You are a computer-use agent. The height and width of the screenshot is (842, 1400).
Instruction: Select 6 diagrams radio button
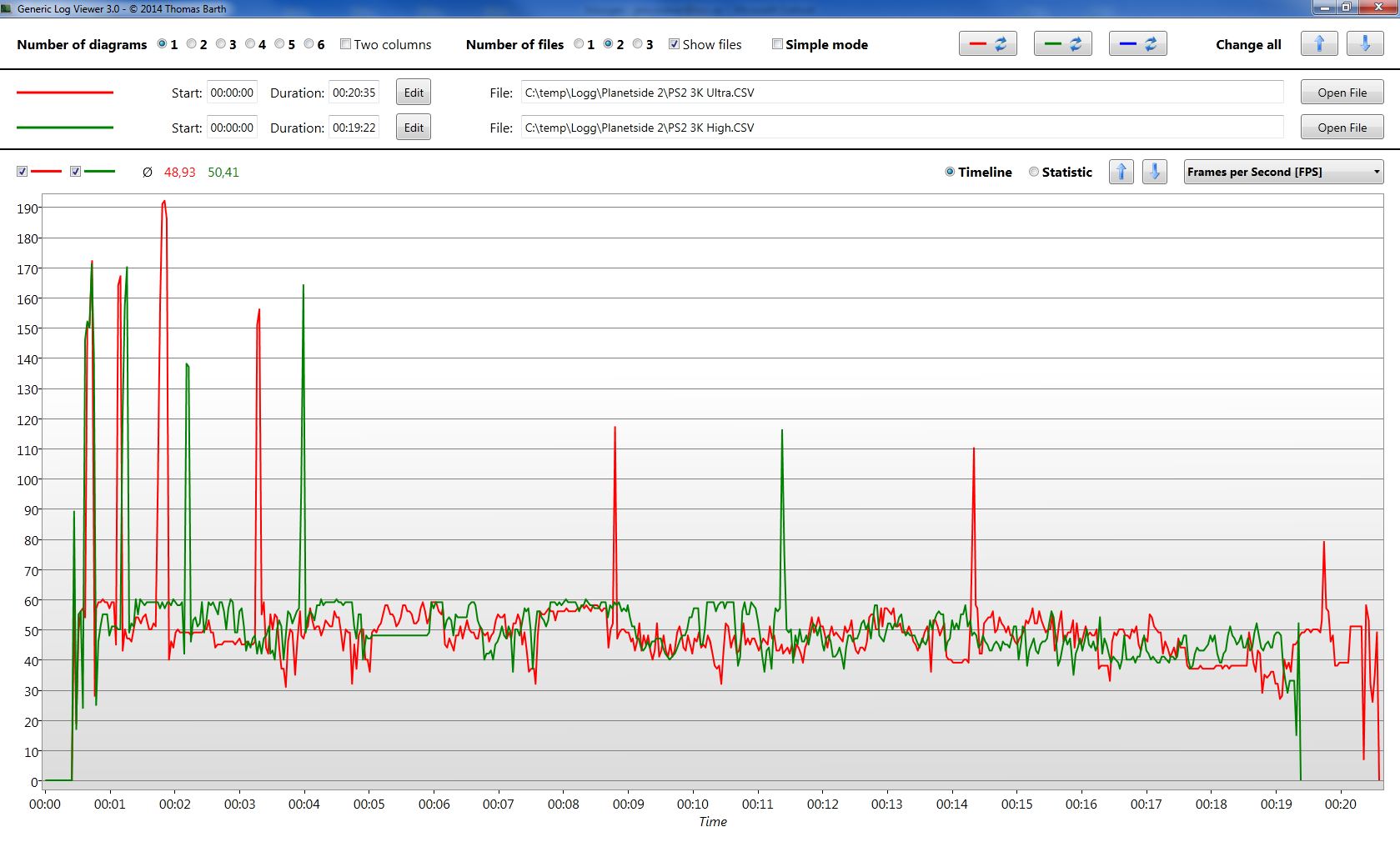pos(309,44)
